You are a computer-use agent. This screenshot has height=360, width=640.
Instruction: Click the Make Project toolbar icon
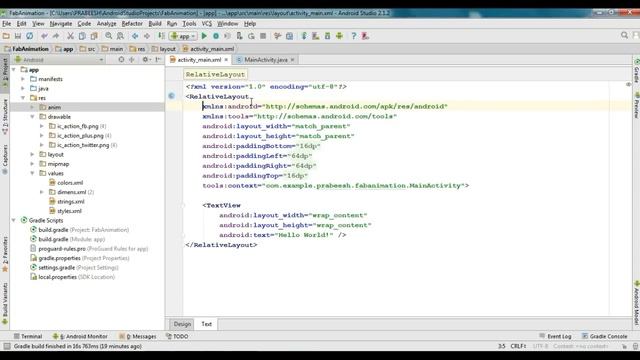161,36
